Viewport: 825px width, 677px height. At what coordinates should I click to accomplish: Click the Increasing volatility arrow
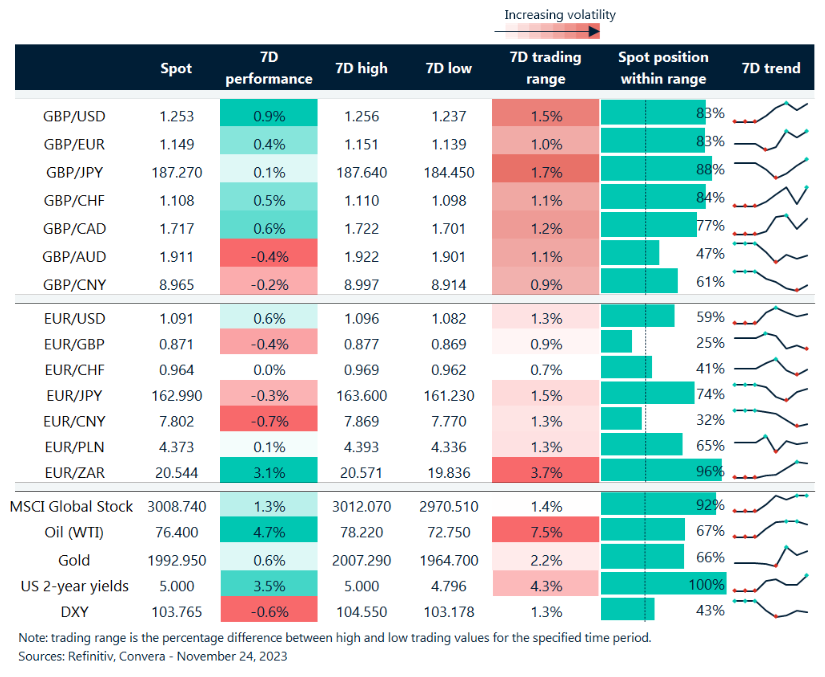point(546,31)
